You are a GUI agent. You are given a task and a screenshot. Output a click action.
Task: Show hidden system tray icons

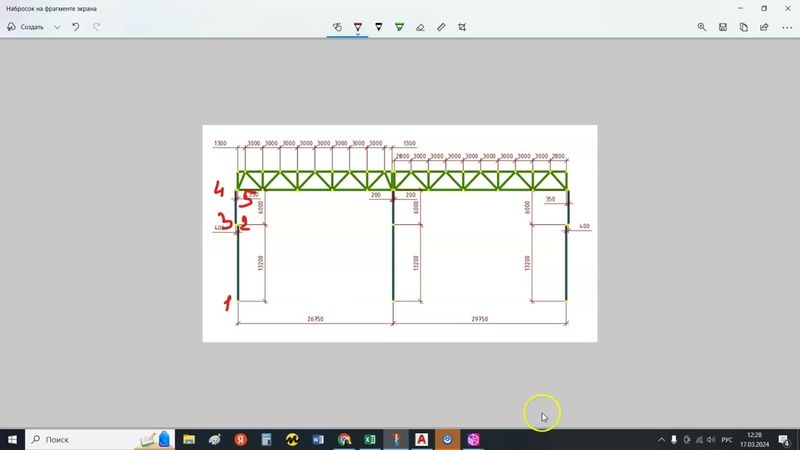coord(660,439)
